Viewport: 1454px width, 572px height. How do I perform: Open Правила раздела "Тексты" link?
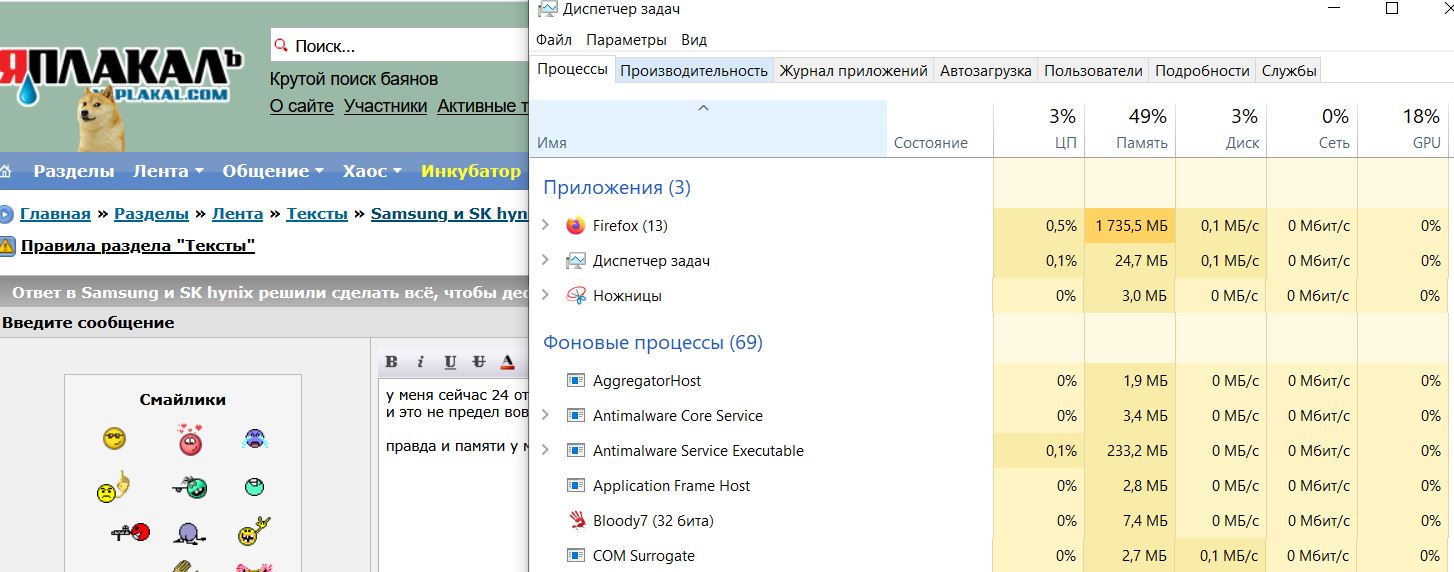pos(138,246)
